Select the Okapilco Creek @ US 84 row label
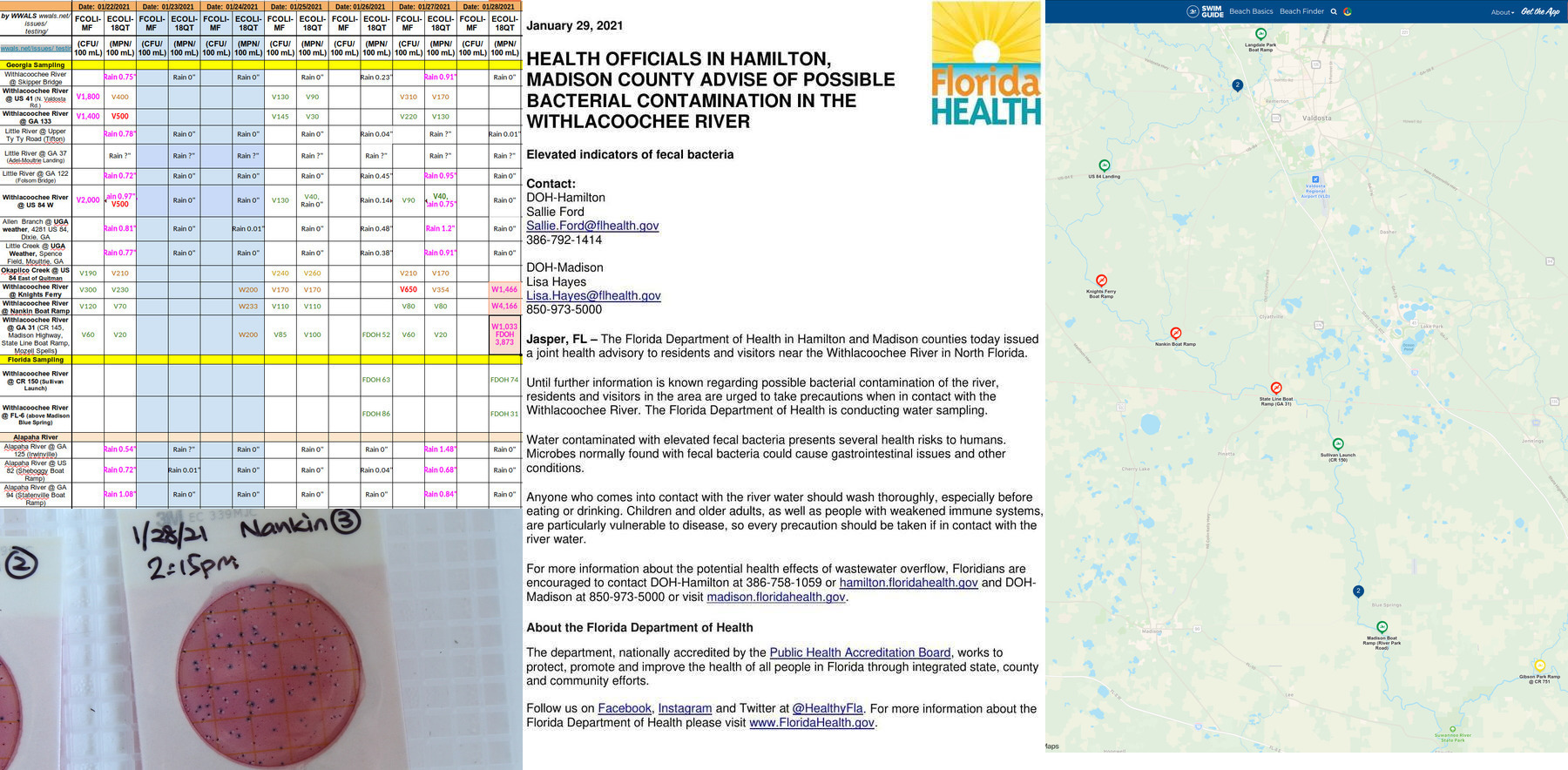This screenshot has width=1568, height=770. click(36, 274)
